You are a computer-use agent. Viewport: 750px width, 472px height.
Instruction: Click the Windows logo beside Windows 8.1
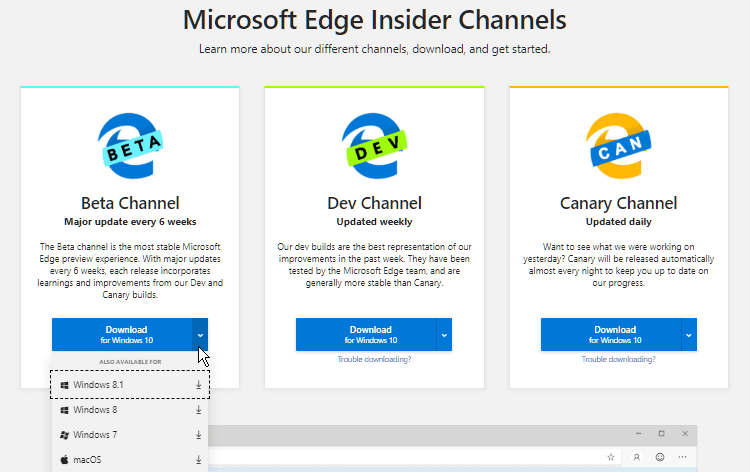pyautogui.click(x=64, y=385)
